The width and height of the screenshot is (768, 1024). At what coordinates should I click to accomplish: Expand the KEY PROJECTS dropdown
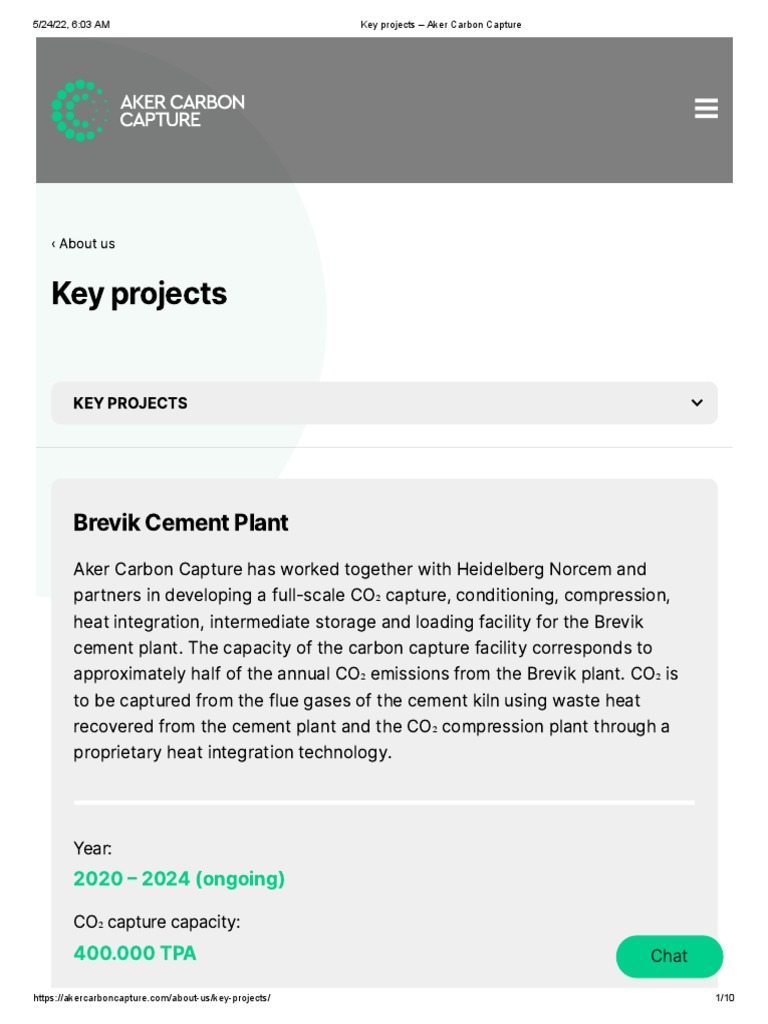click(384, 403)
